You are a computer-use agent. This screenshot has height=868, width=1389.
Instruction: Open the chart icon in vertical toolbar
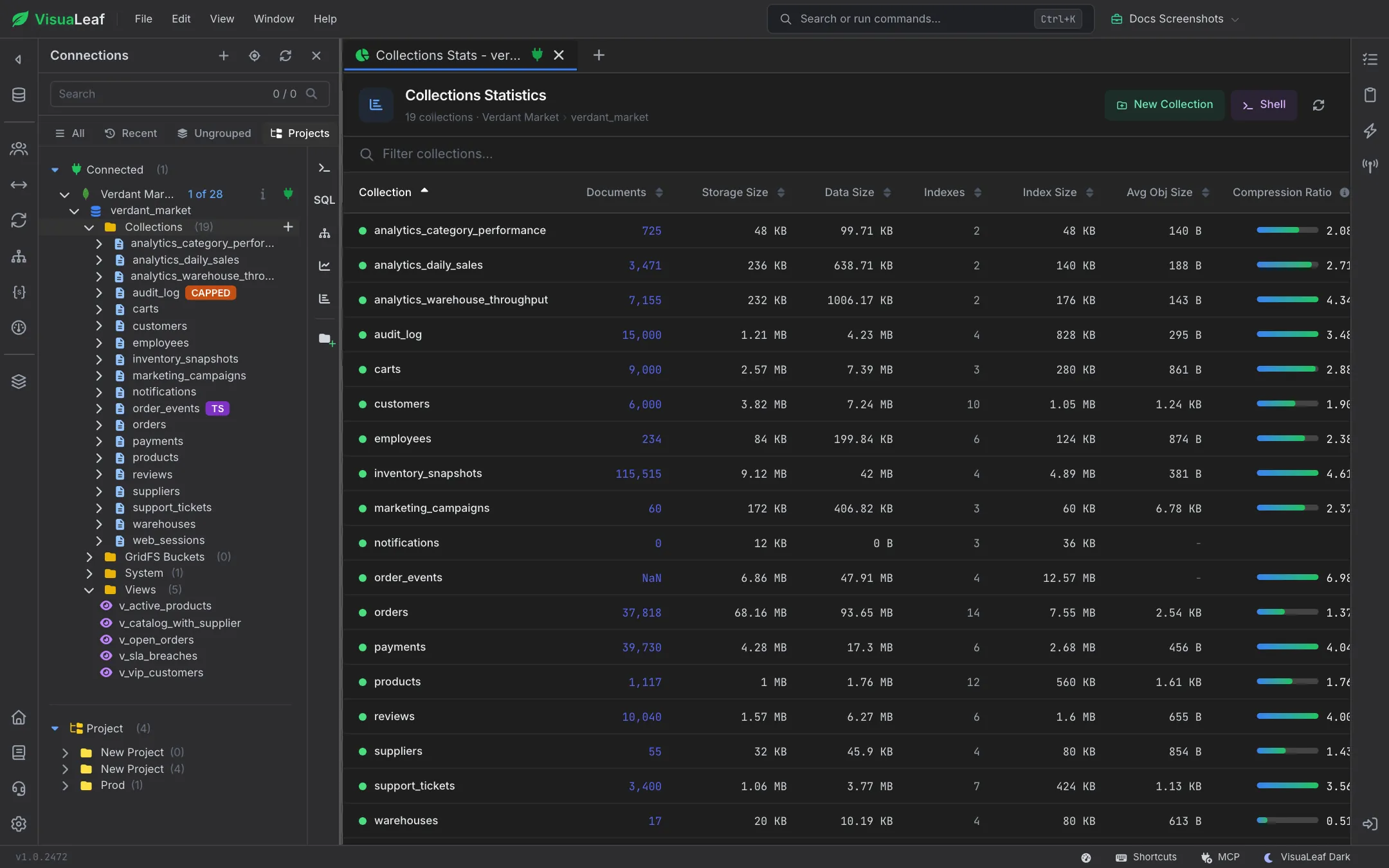point(324,266)
